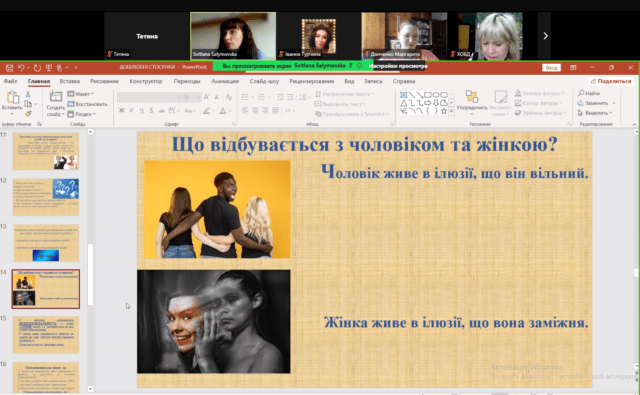640x395 pixels.
Task: Switch to the Анимация tab
Action: [x=225, y=81]
